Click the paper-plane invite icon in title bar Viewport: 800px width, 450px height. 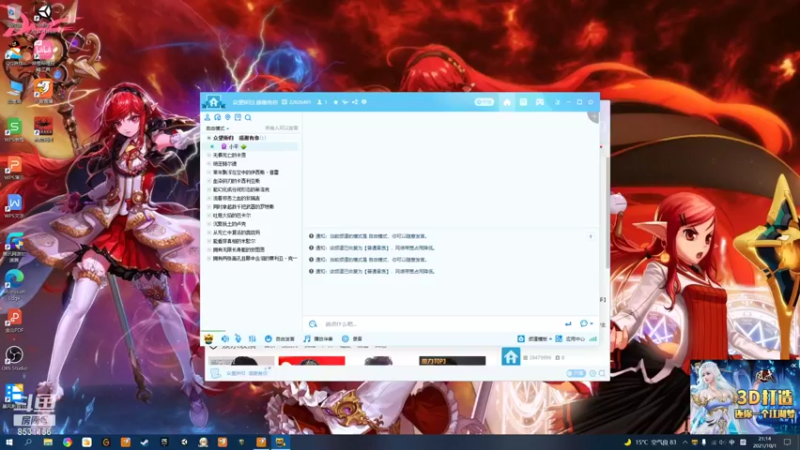[x=345, y=102]
